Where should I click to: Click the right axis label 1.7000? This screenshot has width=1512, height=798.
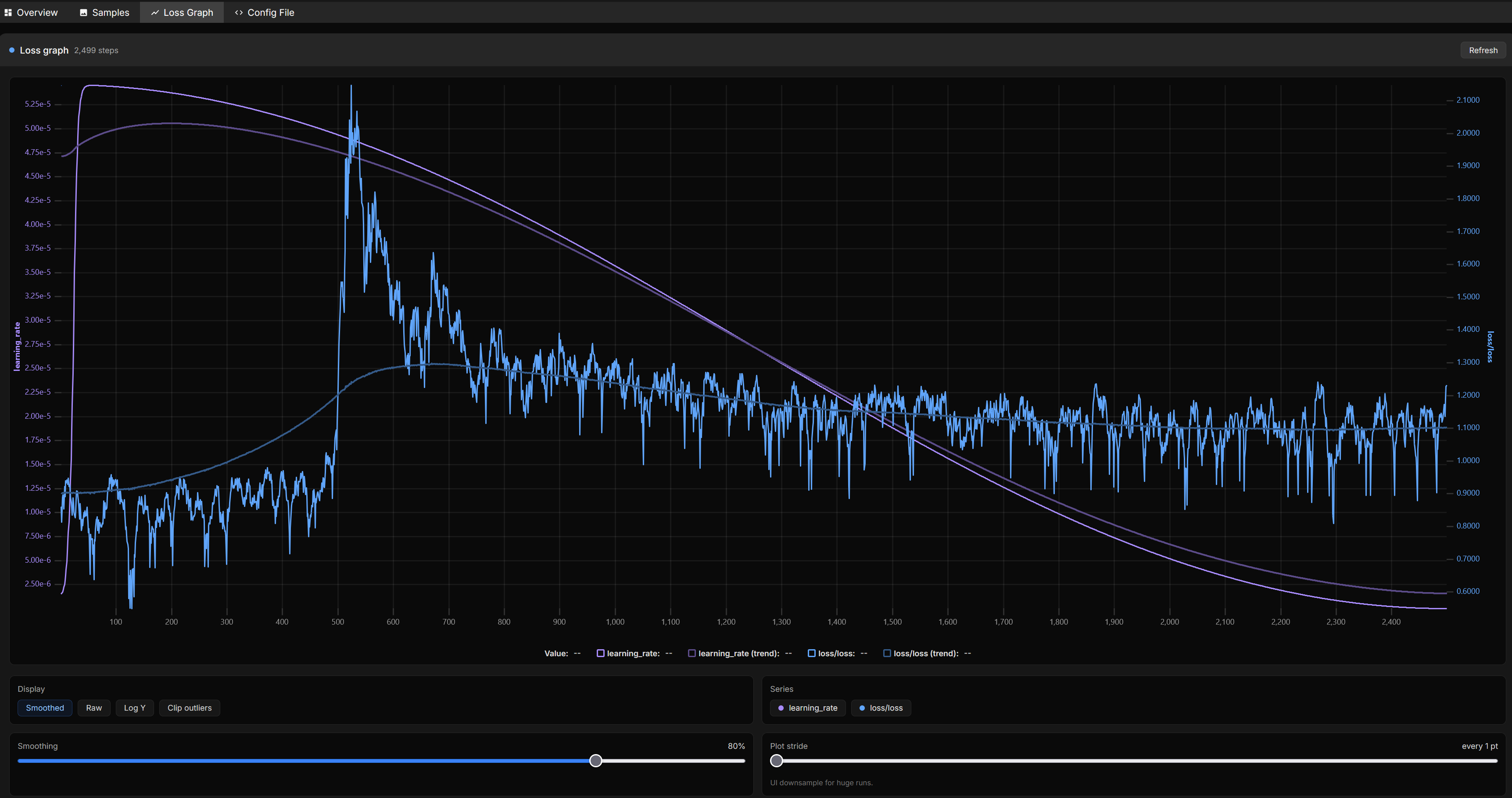click(x=1467, y=231)
